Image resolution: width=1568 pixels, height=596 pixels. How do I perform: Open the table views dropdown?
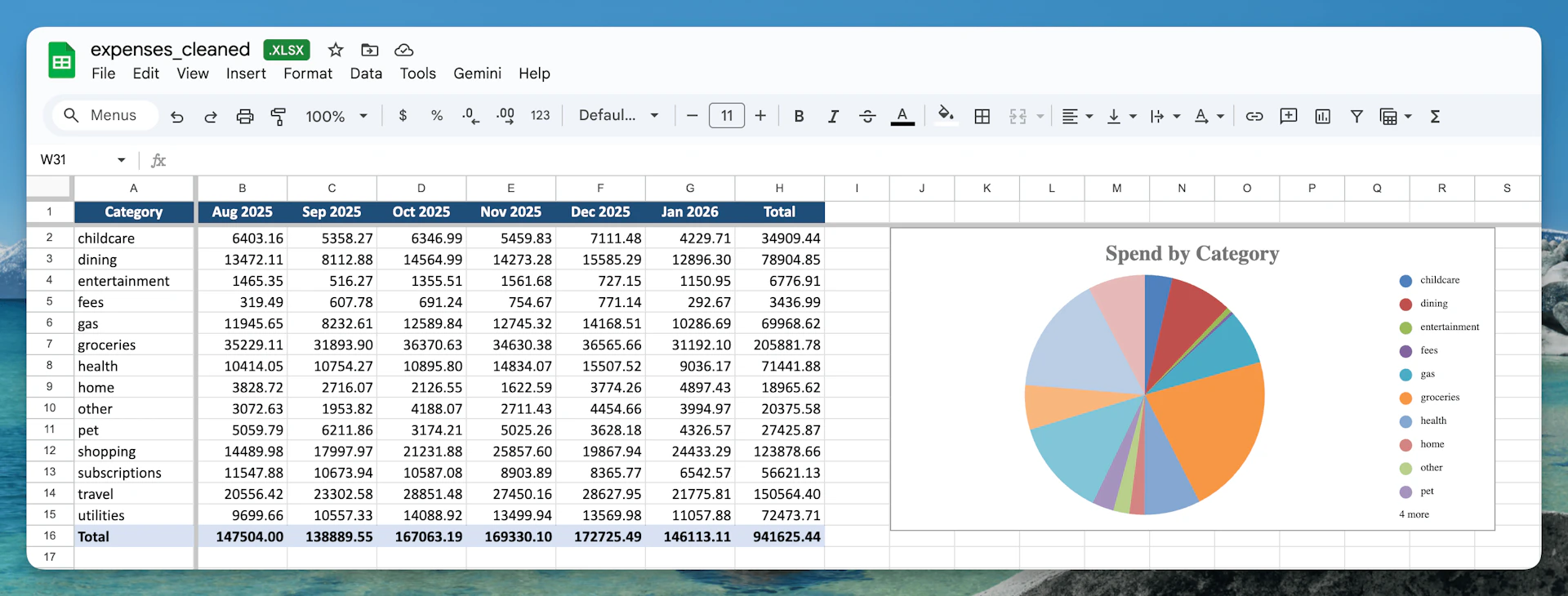click(x=1396, y=116)
